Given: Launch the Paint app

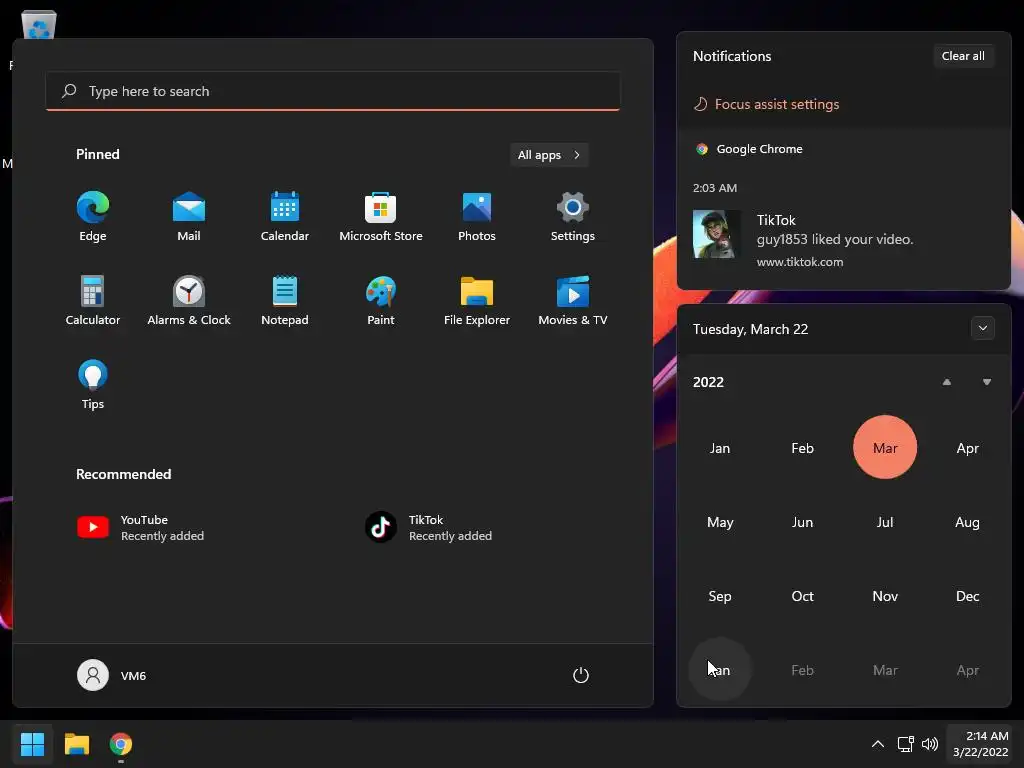Looking at the screenshot, I should (x=381, y=301).
